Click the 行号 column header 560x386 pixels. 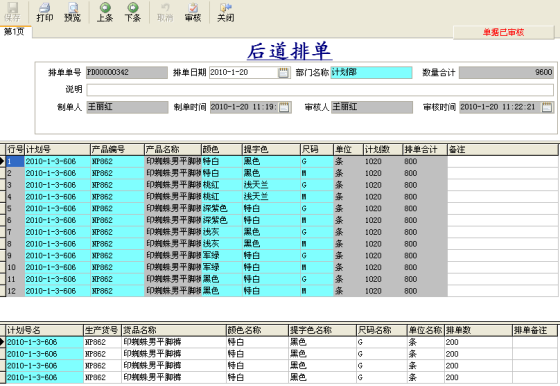point(15,150)
